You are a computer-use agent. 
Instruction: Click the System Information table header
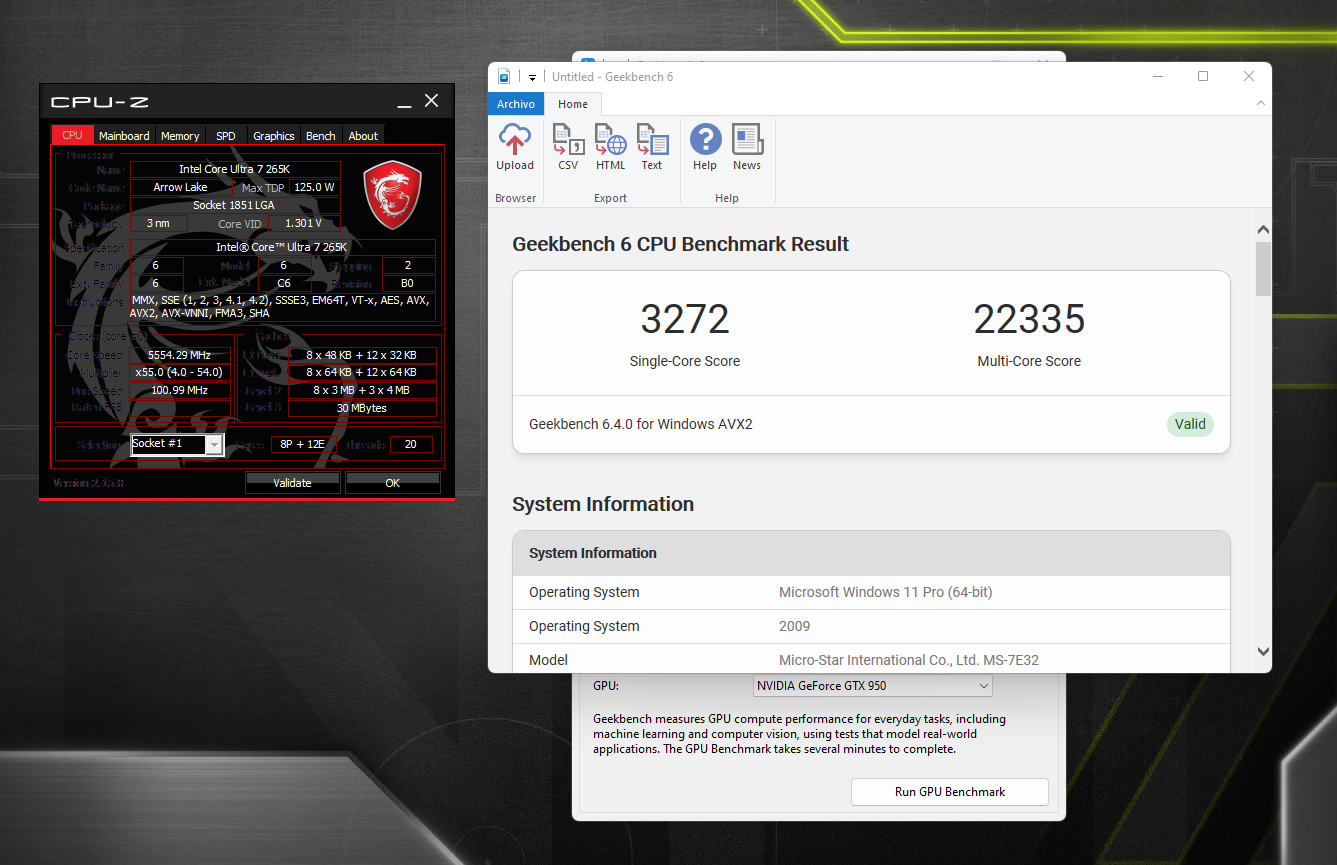pos(871,553)
